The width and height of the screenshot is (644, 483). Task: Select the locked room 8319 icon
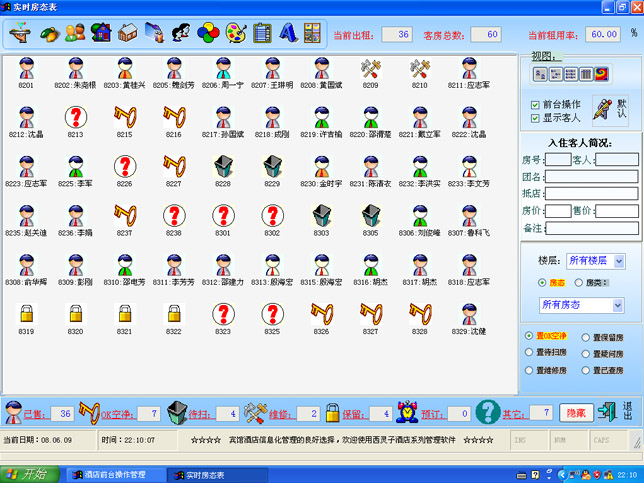pyautogui.click(x=26, y=315)
